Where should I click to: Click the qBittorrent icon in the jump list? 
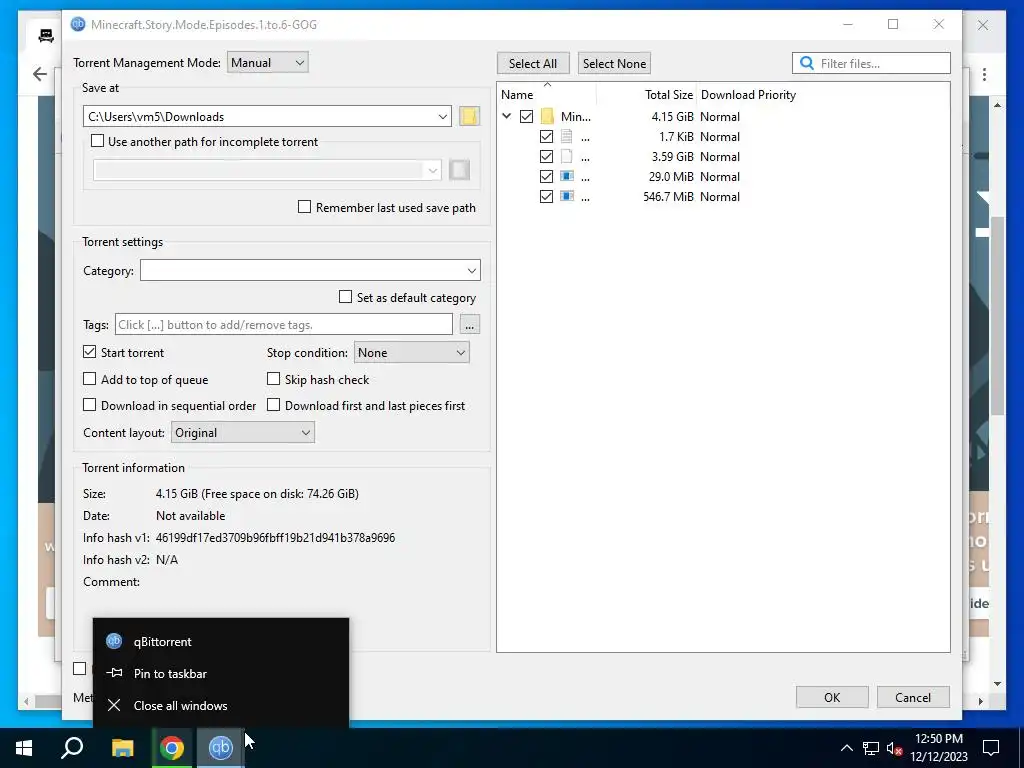point(114,641)
